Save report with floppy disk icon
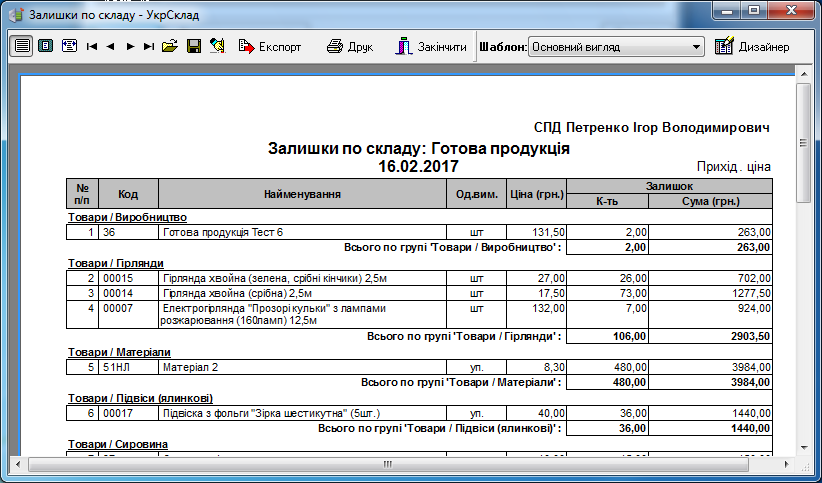Screen dimensions: 822x483 coord(194,46)
